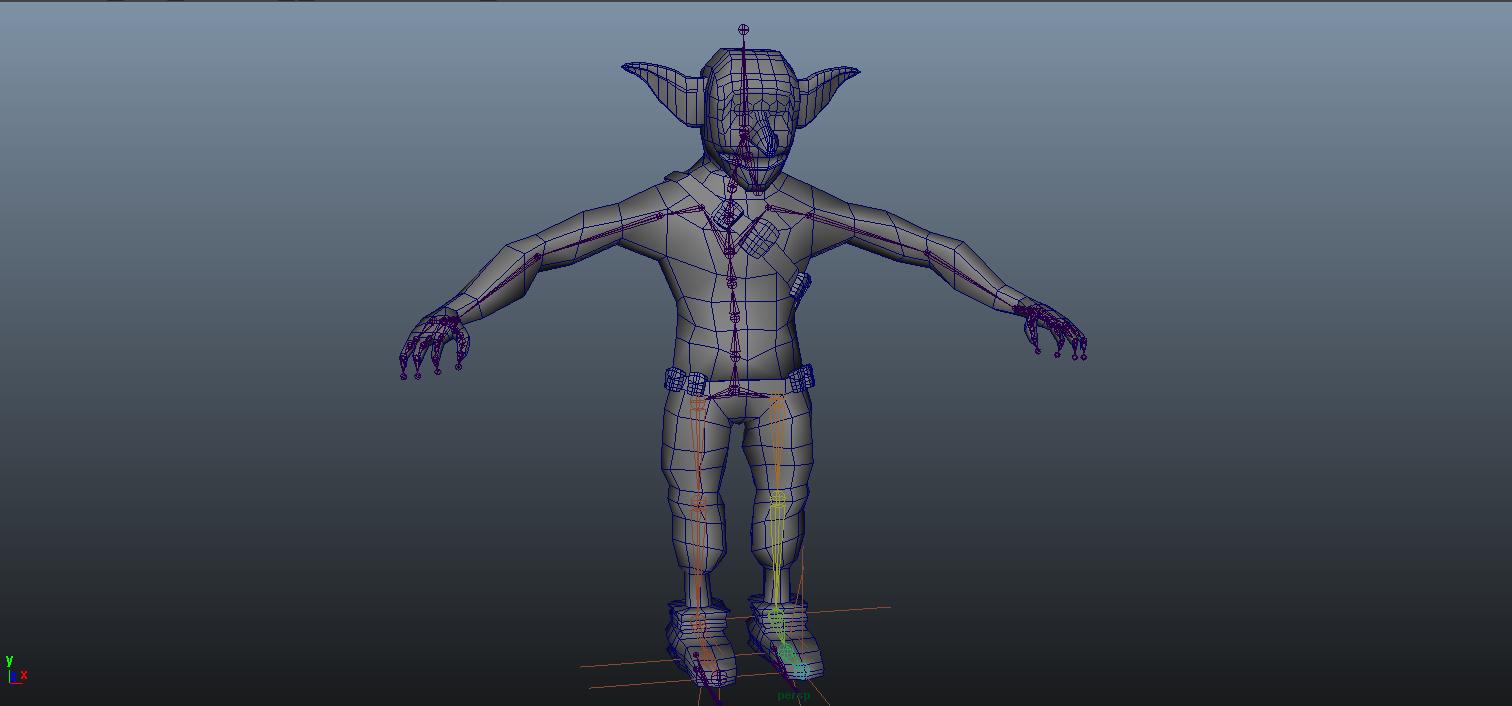
Task: Select the joint above the goblin's head
Action: [743, 30]
